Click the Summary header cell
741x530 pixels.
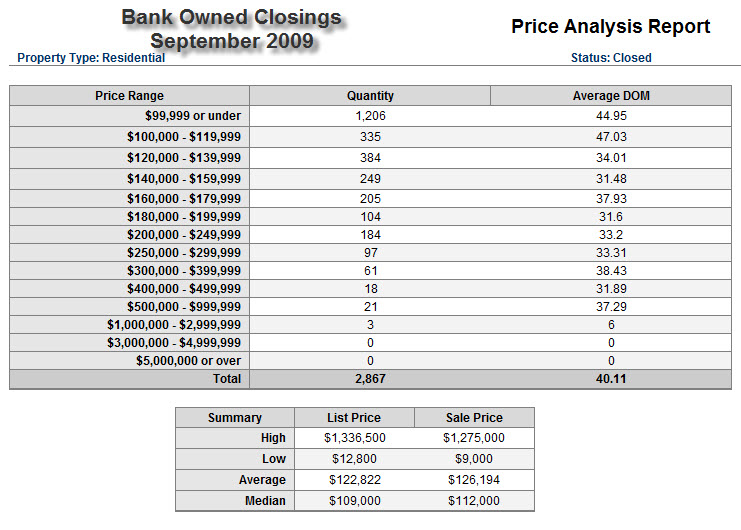click(235, 418)
